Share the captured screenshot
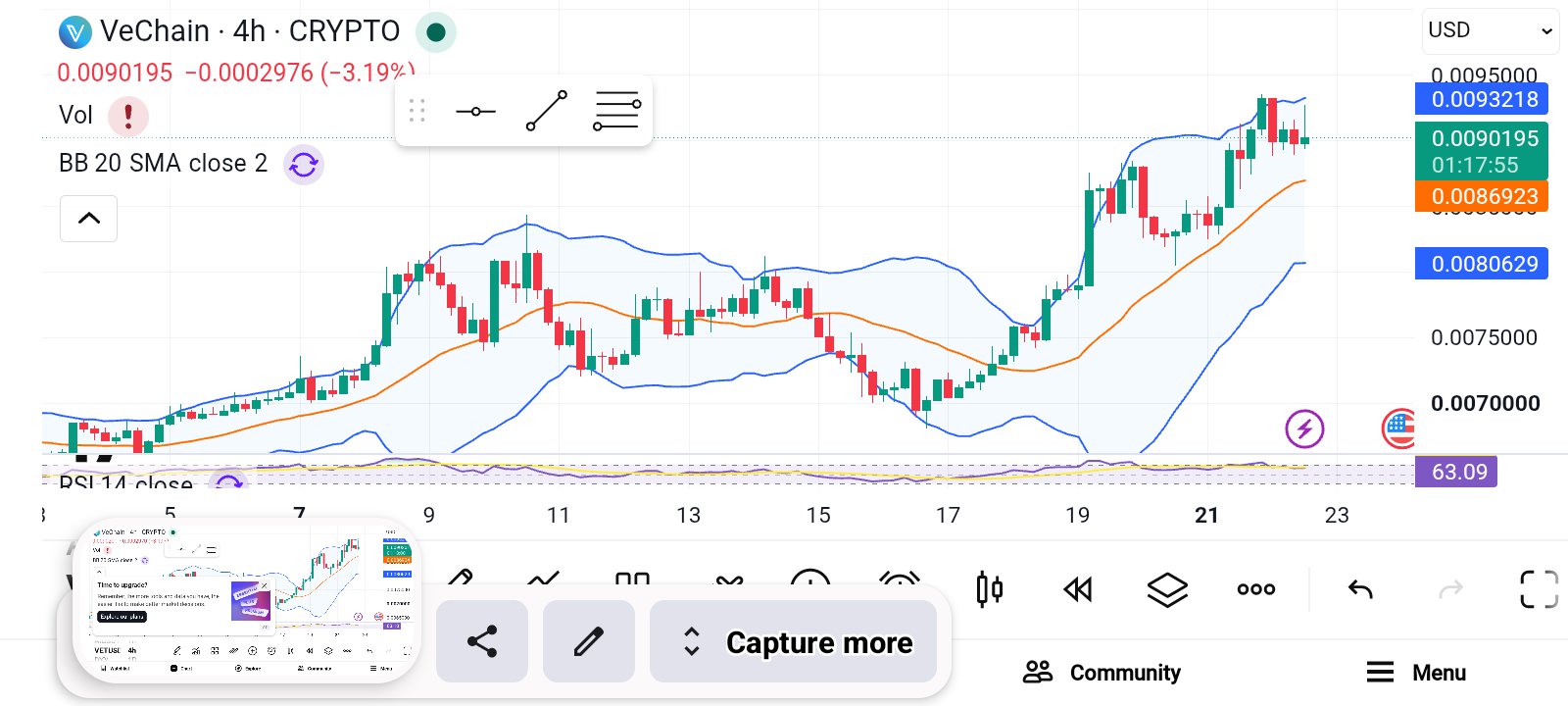 point(482,642)
